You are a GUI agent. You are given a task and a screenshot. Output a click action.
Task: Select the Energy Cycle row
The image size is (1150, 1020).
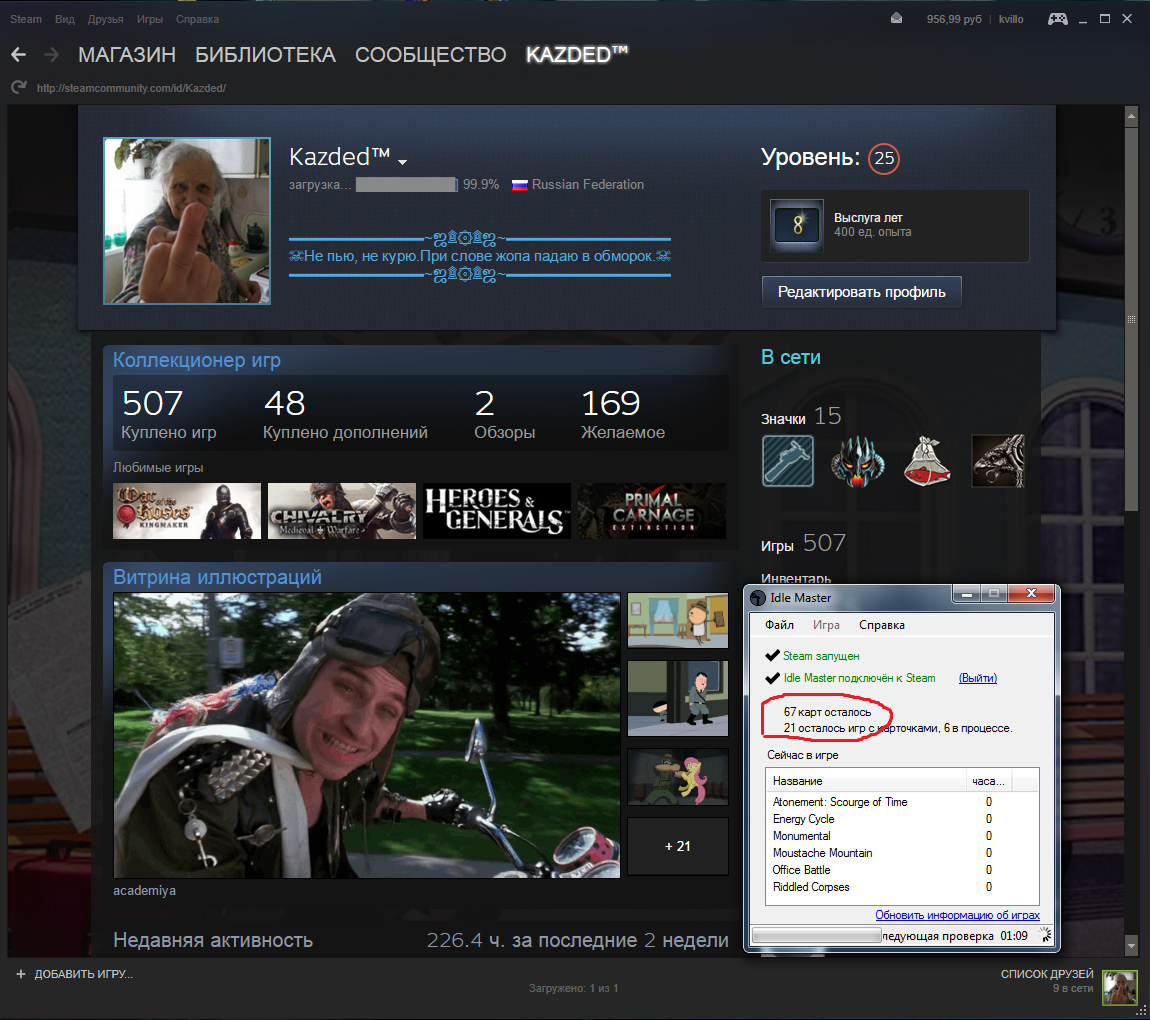coord(902,819)
